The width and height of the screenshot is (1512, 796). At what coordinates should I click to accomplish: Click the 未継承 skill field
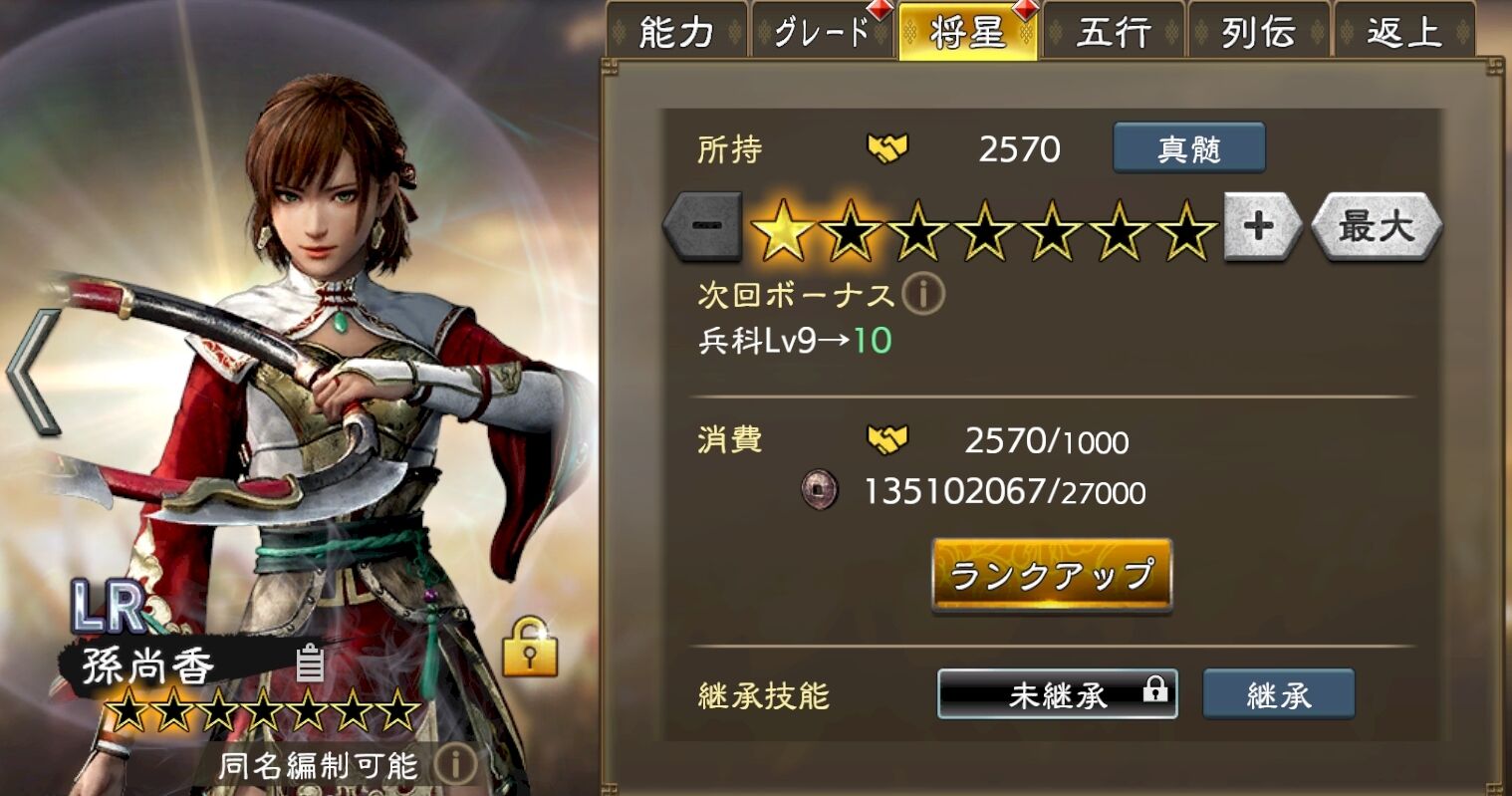click(1057, 694)
